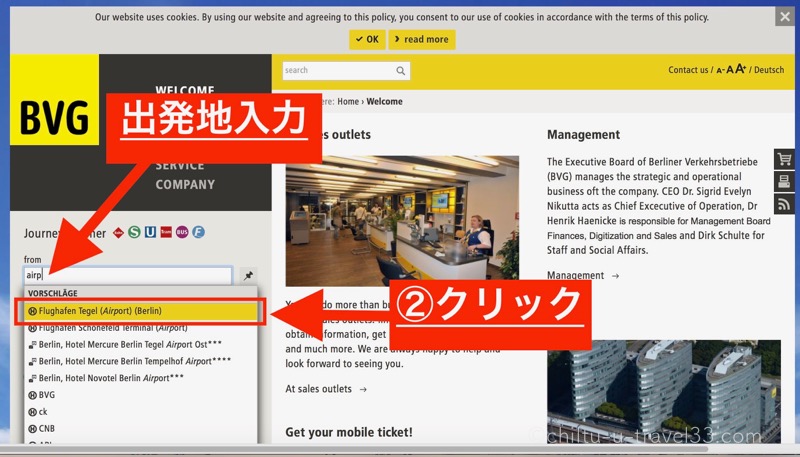Screen dimensions: 800x457
Task: Select Flughafen Tegel (Airport) (Berlin) suggestion
Action: pyautogui.click(x=140, y=311)
